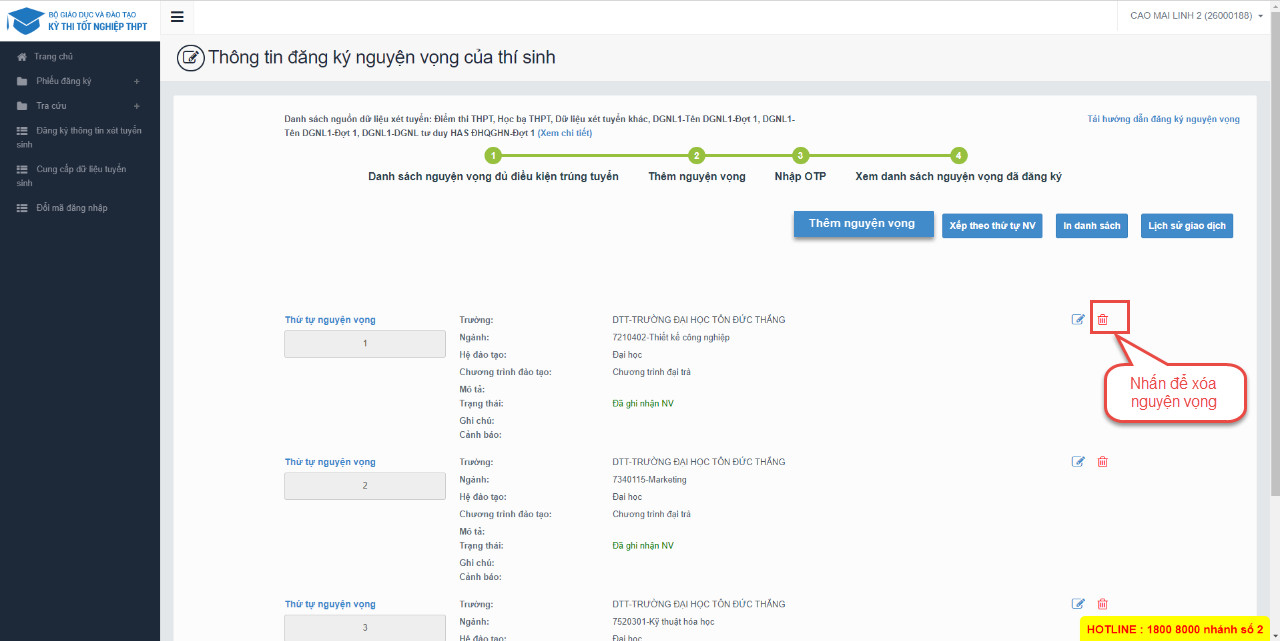Edit the Marketing wish entry

[x=1078, y=462]
